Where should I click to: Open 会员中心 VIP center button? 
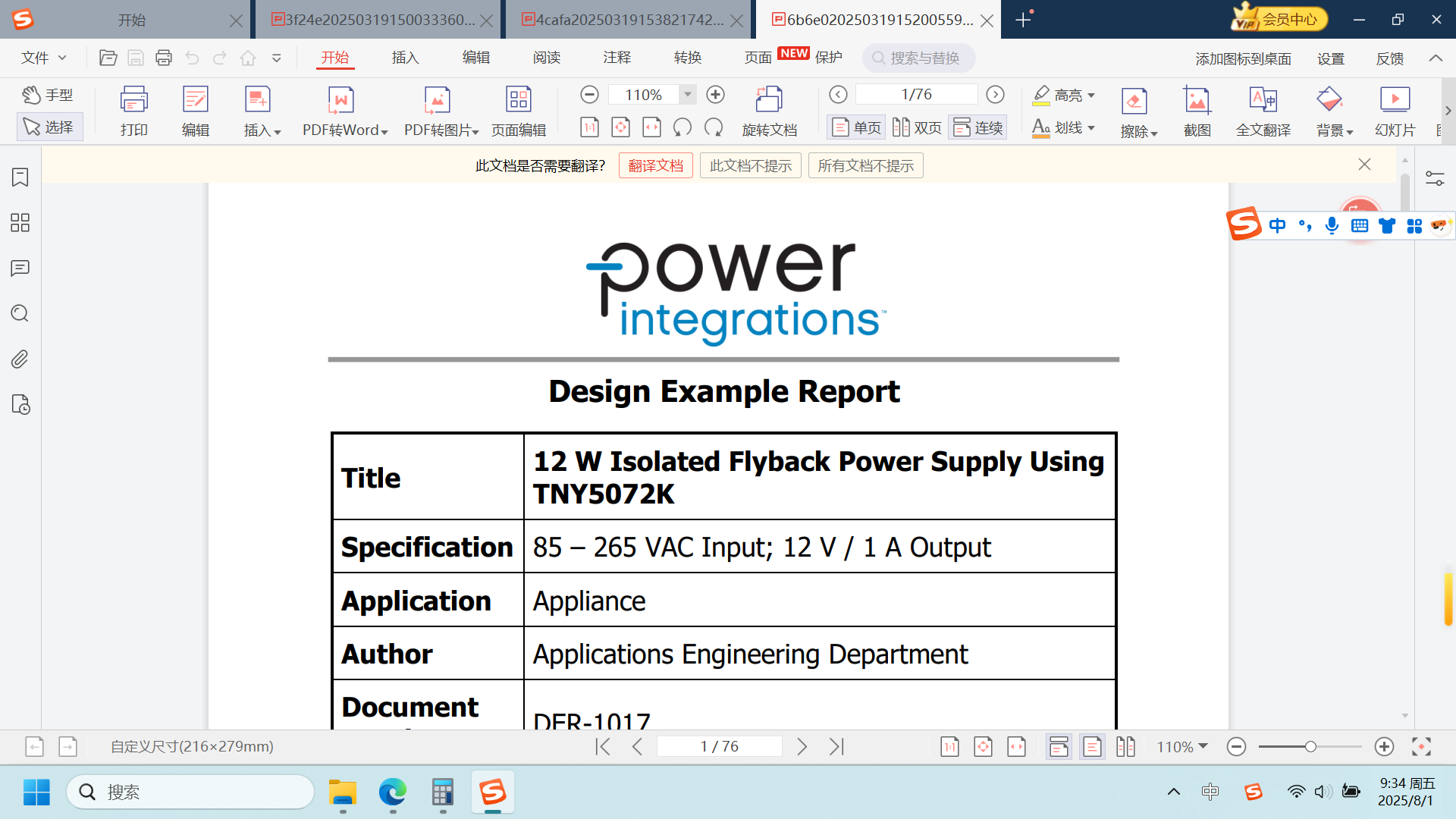[x=1279, y=19]
